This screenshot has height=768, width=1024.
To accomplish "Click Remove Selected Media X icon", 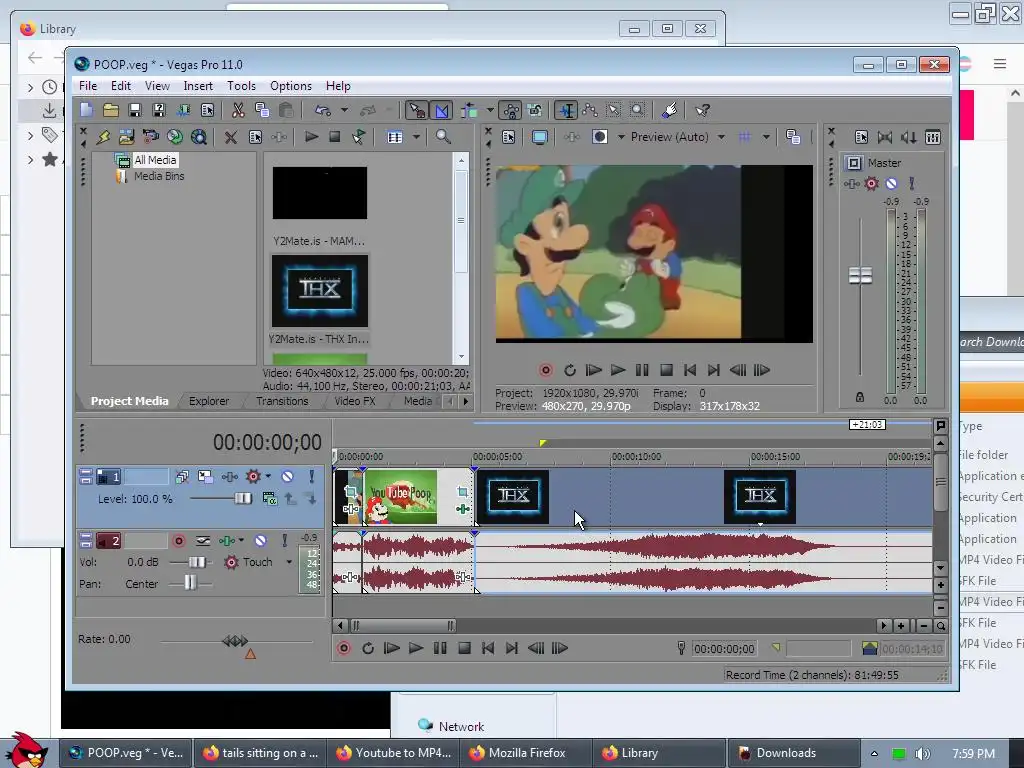I will click(x=231, y=137).
